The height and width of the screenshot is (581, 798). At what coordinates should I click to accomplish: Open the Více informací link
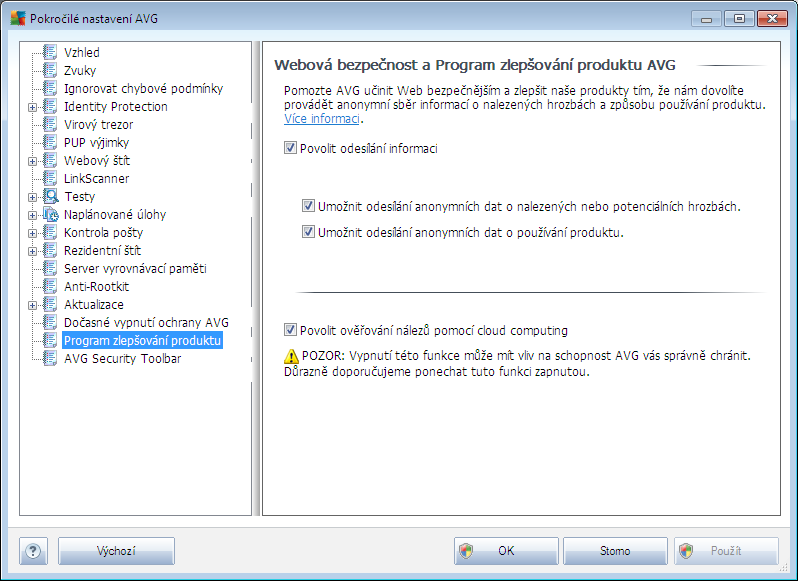(322, 119)
